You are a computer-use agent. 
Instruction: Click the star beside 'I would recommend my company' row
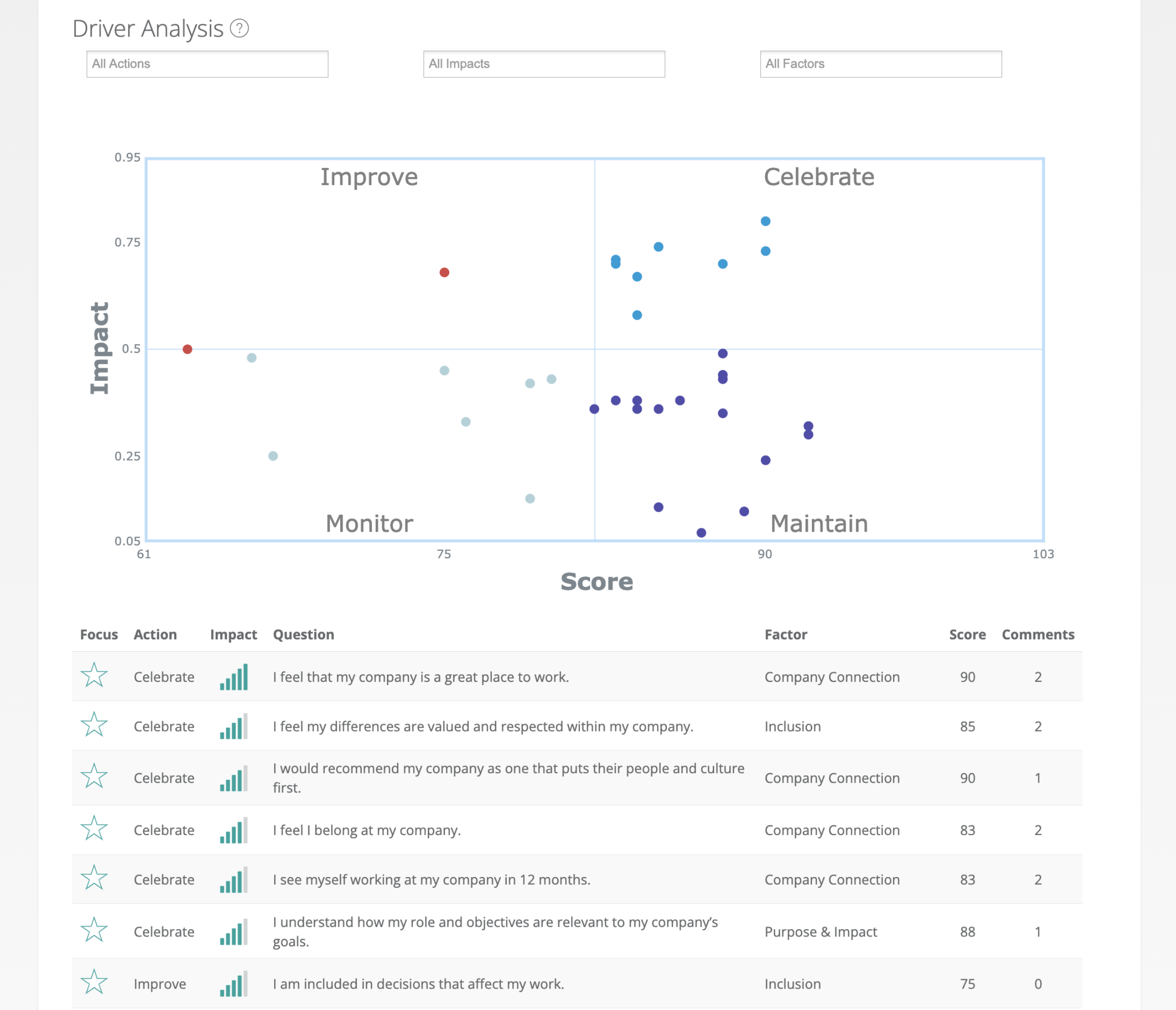click(94, 778)
